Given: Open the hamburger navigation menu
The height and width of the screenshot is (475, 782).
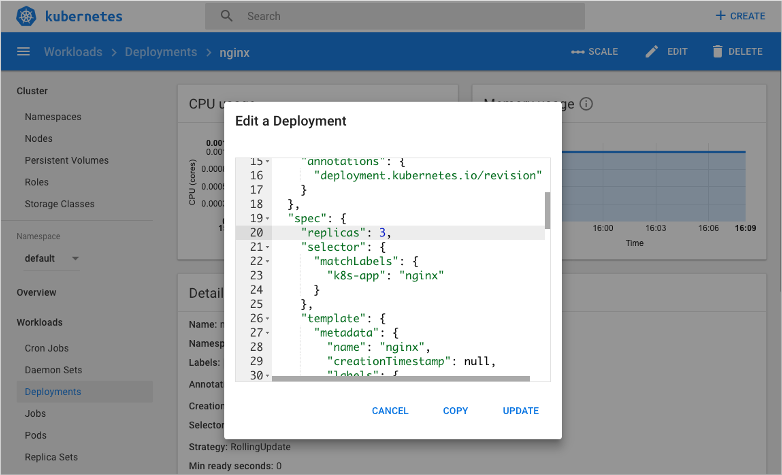Looking at the screenshot, I should tap(23, 51).
